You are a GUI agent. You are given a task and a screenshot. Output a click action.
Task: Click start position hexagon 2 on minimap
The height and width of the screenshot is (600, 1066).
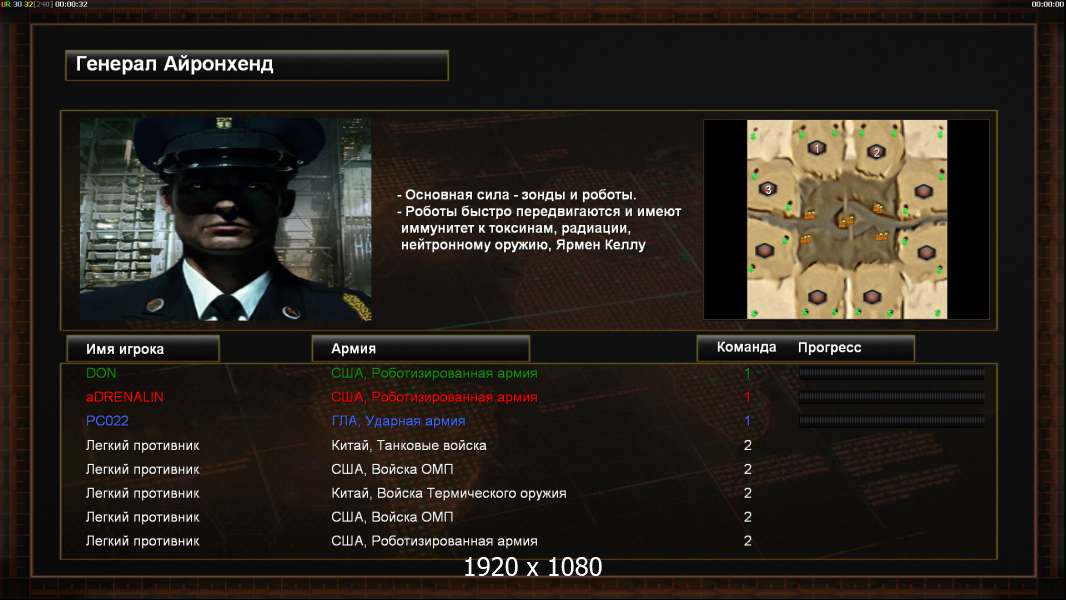tap(876, 152)
